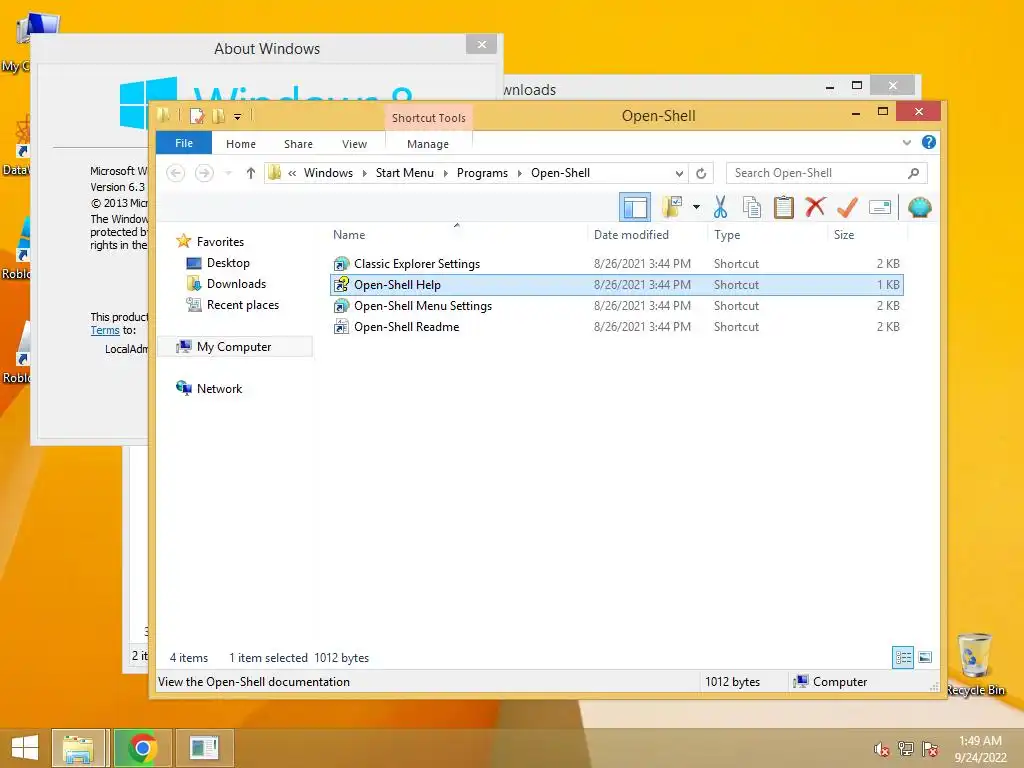Image resolution: width=1024 pixels, height=768 pixels.
Task: Select the Open-Shell Readme shortcut
Action: click(617, 327)
